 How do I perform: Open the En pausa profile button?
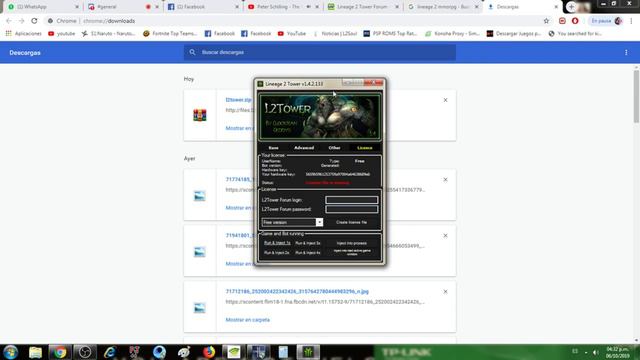(x=606, y=21)
